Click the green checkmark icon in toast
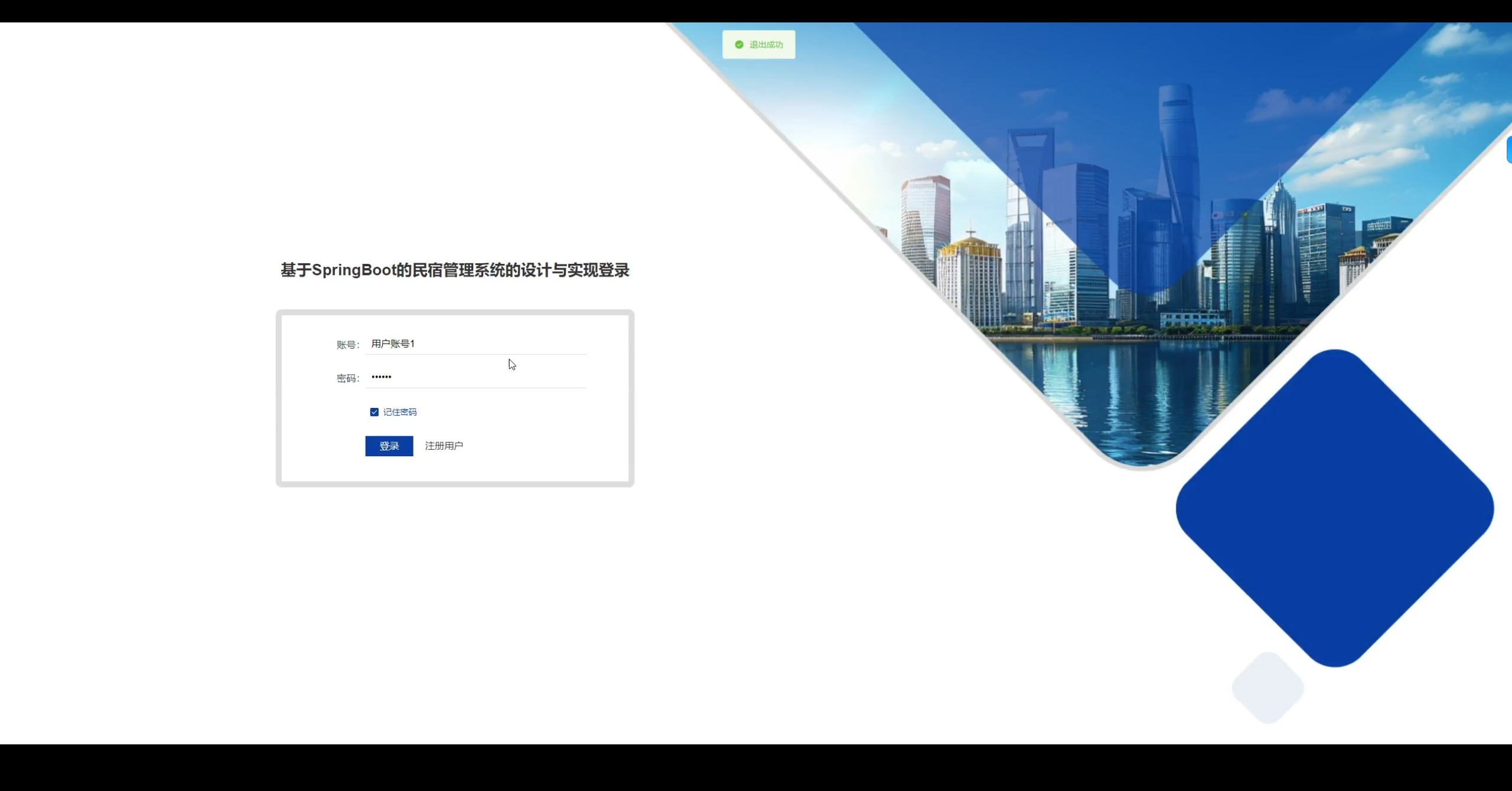 (739, 45)
